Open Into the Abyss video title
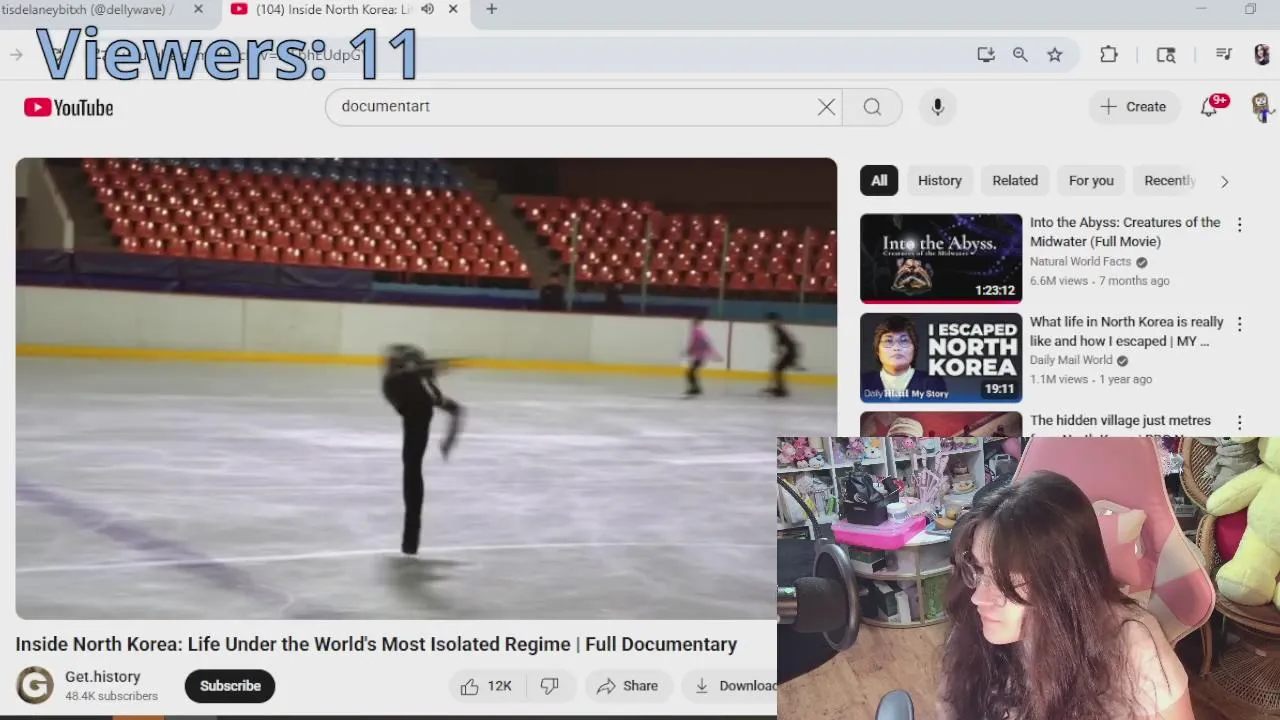 (x=1125, y=232)
